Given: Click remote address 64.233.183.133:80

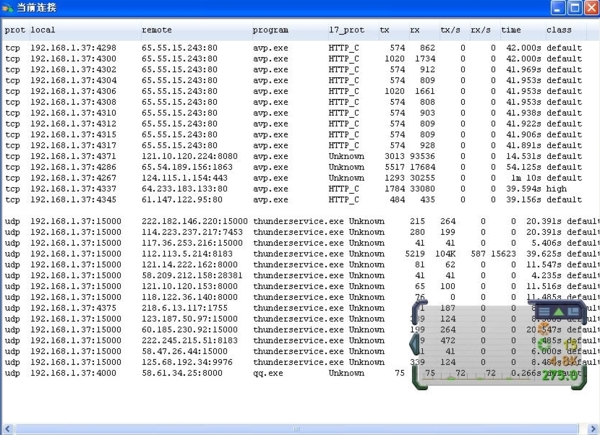Looking at the screenshot, I should pyautogui.click(x=184, y=189).
